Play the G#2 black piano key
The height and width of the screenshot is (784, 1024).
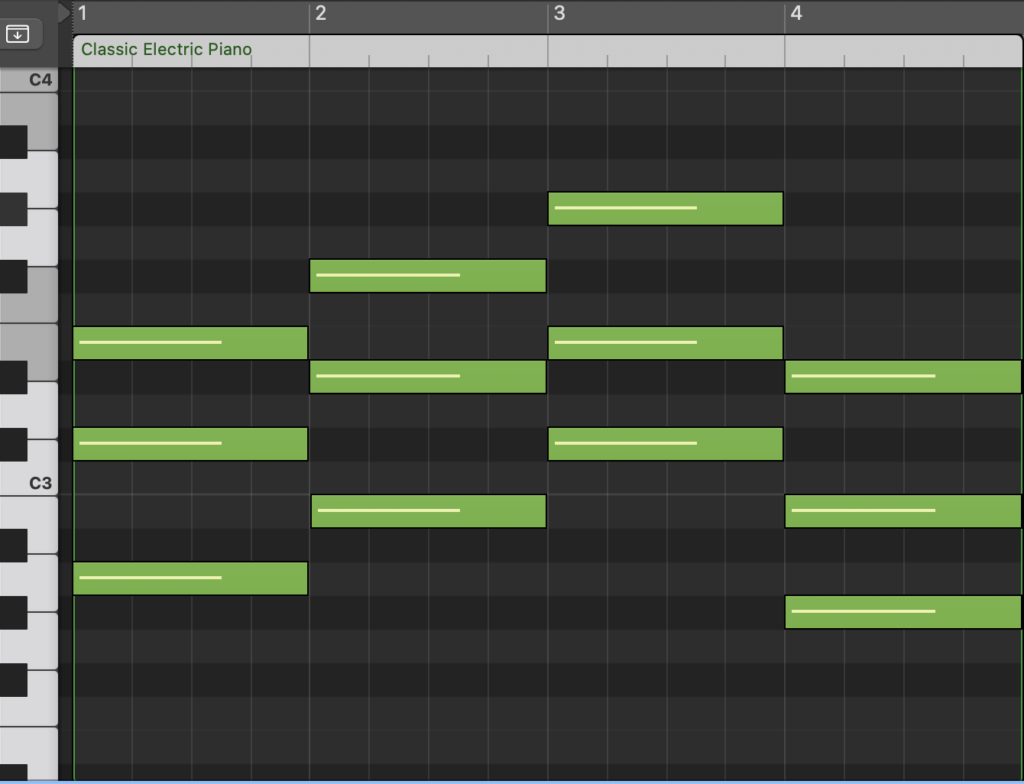pos(14,612)
